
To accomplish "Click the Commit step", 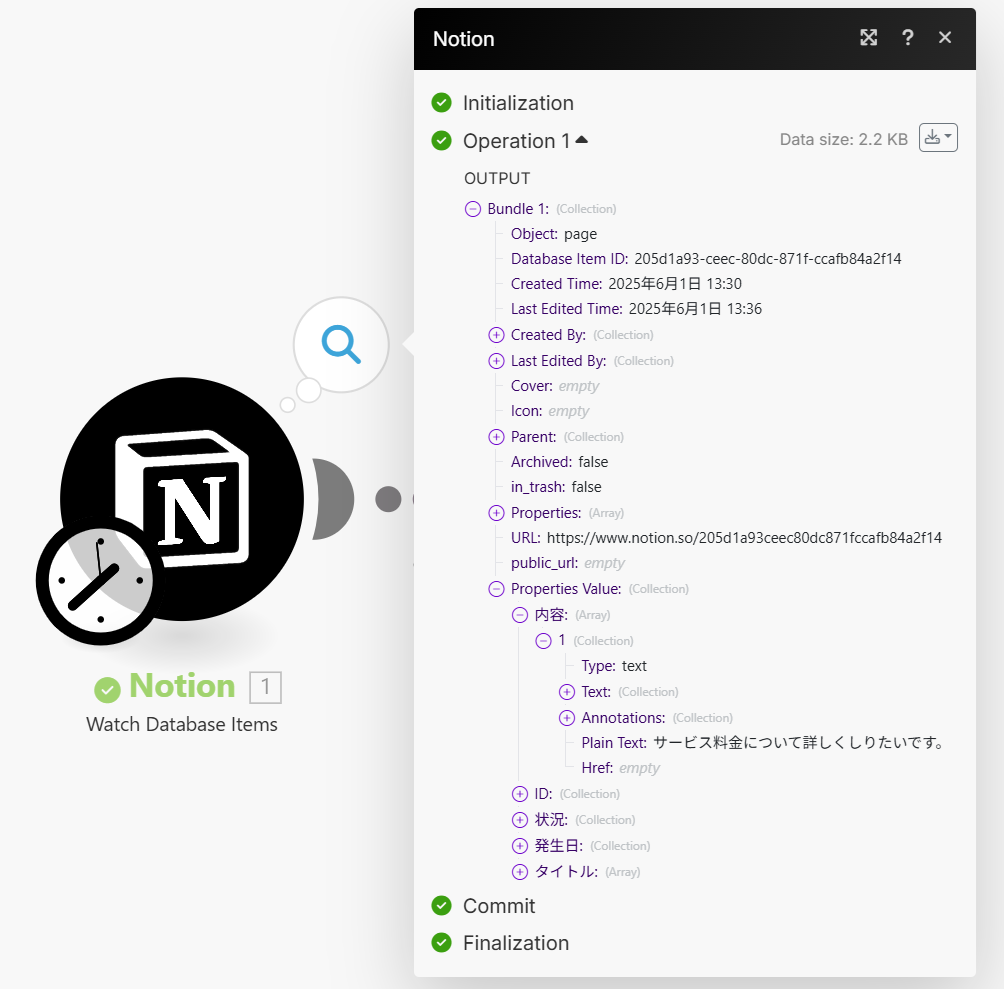I will [x=499, y=906].
